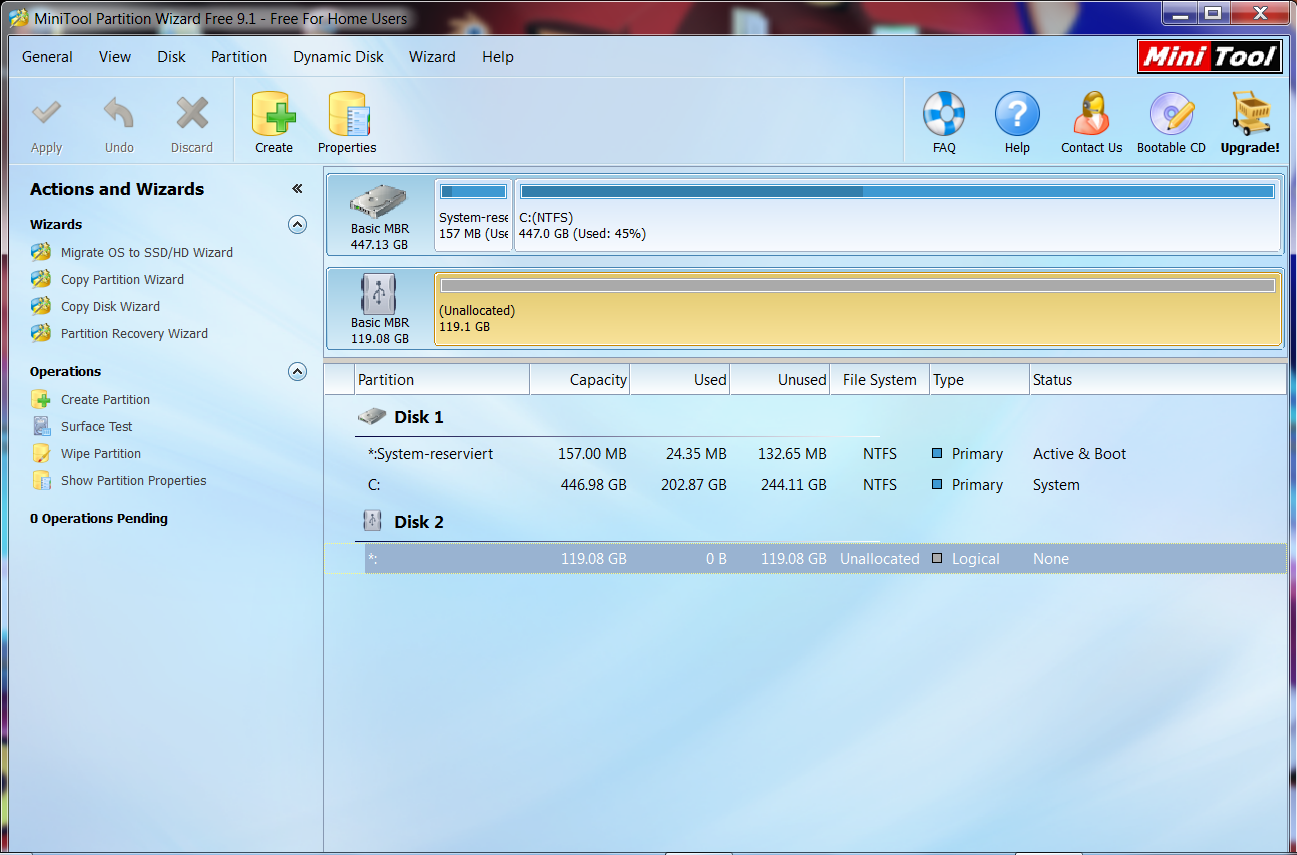Start the Copy Disk Wizard
1297x855 pixels.
tap(110, 306)
